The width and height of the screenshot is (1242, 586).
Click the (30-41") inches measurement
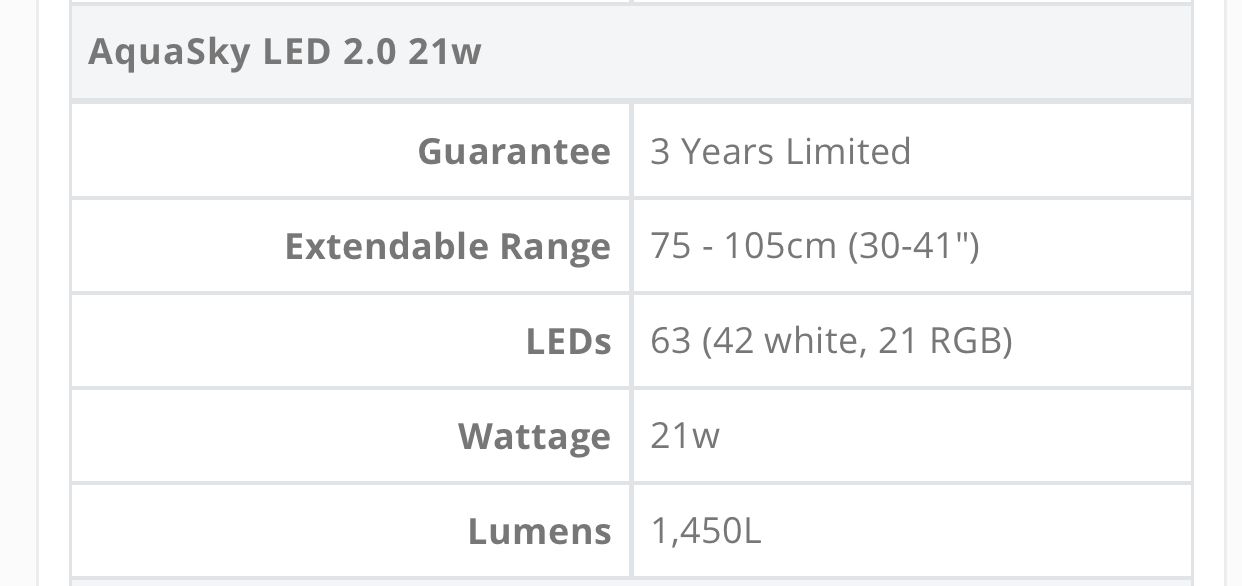[x=913, y=246]
